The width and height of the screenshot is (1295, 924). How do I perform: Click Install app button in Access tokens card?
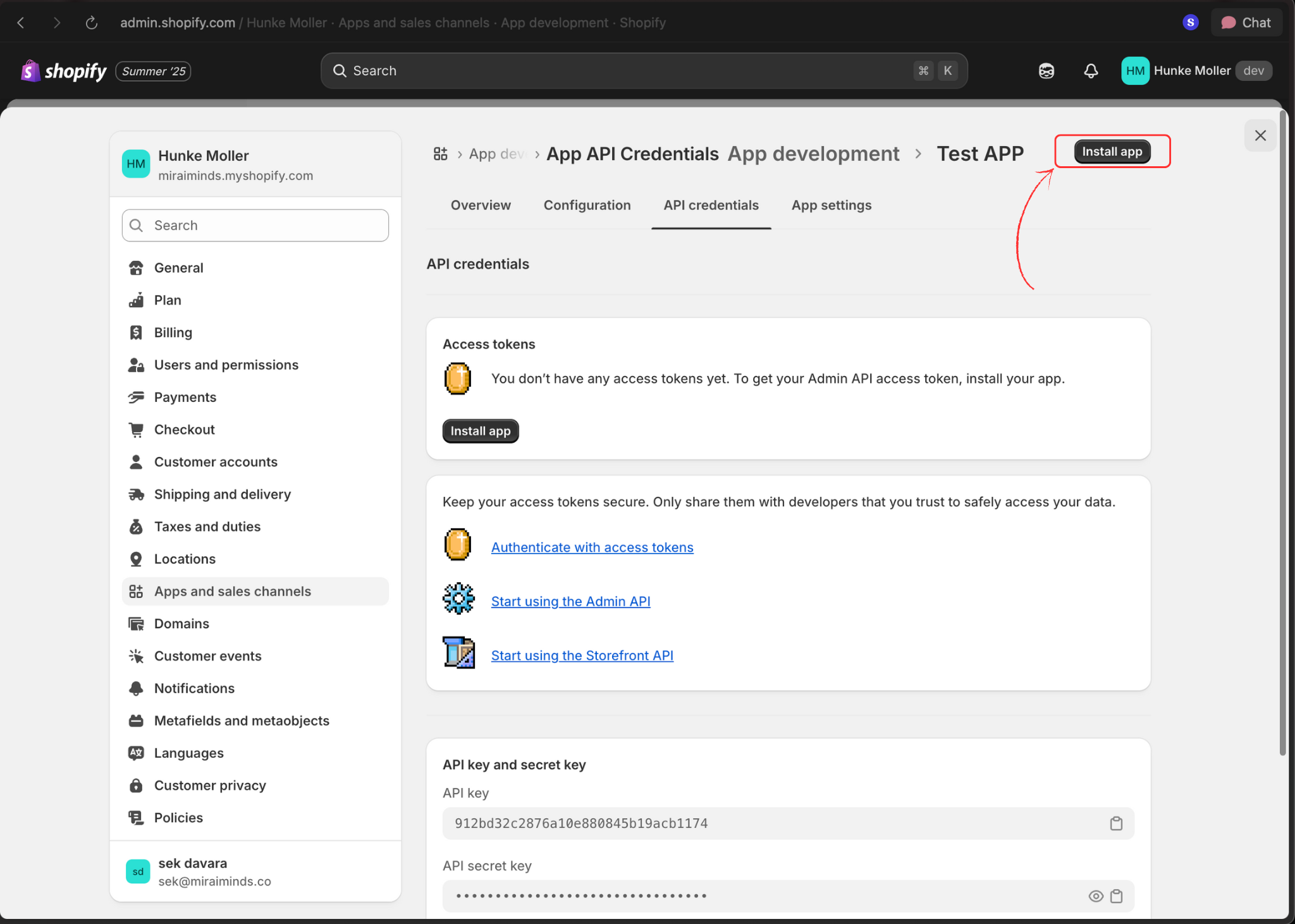click(480, 431)
